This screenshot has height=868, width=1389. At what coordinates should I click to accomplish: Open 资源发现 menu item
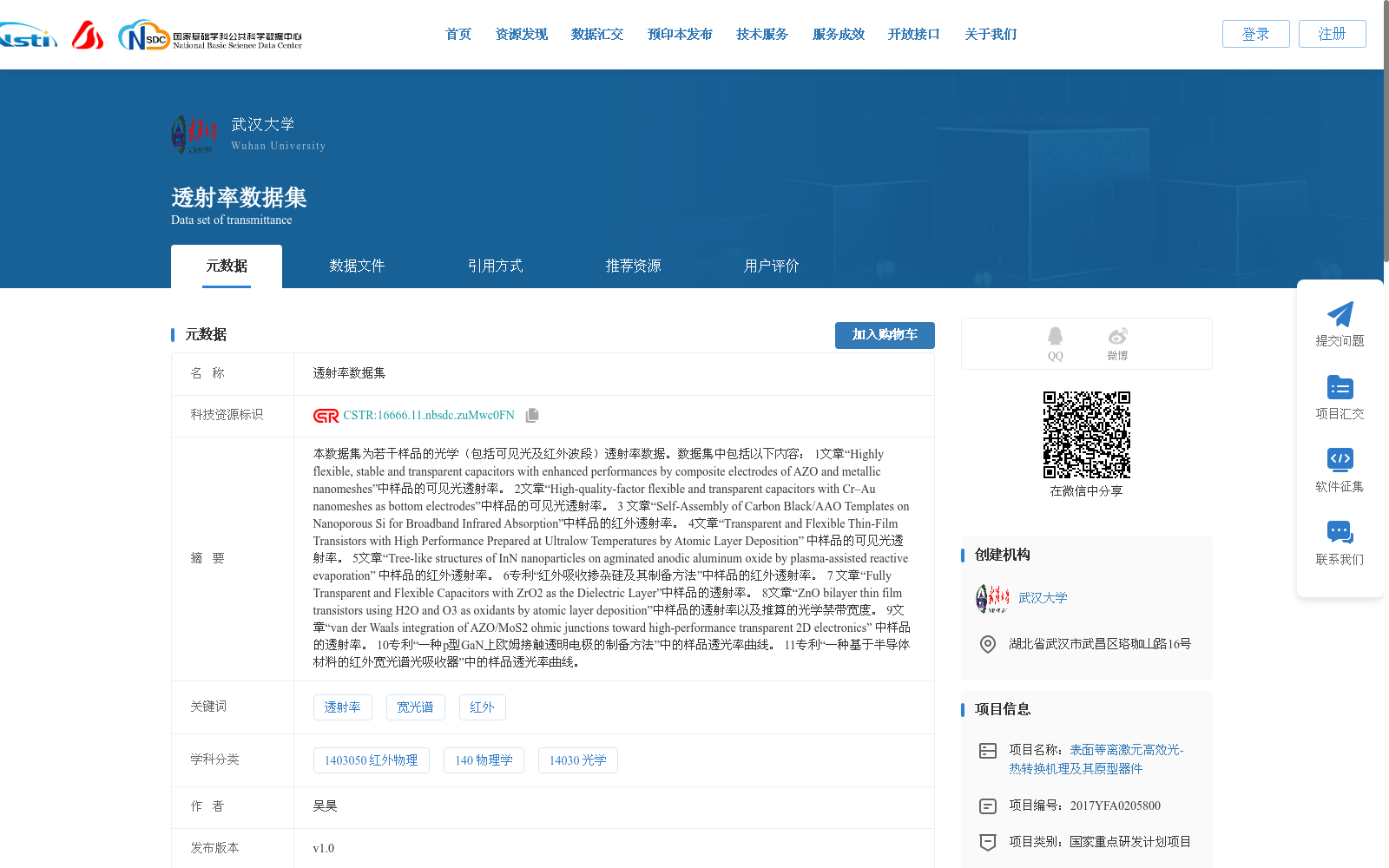click(522, 35)
